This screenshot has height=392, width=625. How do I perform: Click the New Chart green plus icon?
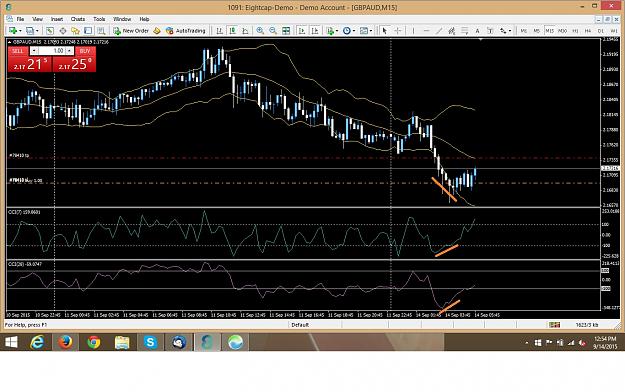(x=13, y=31)
